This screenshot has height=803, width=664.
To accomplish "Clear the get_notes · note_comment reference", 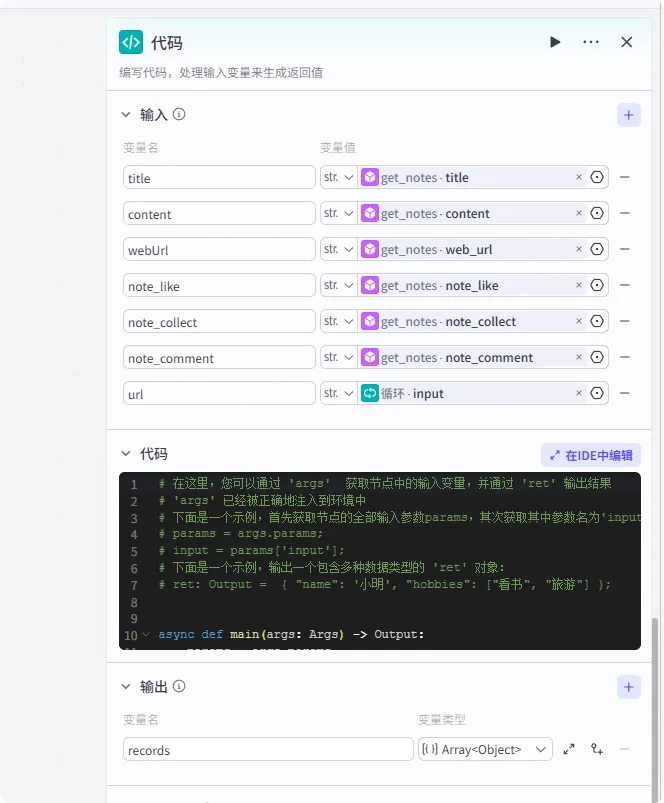I will coord(579,357).
